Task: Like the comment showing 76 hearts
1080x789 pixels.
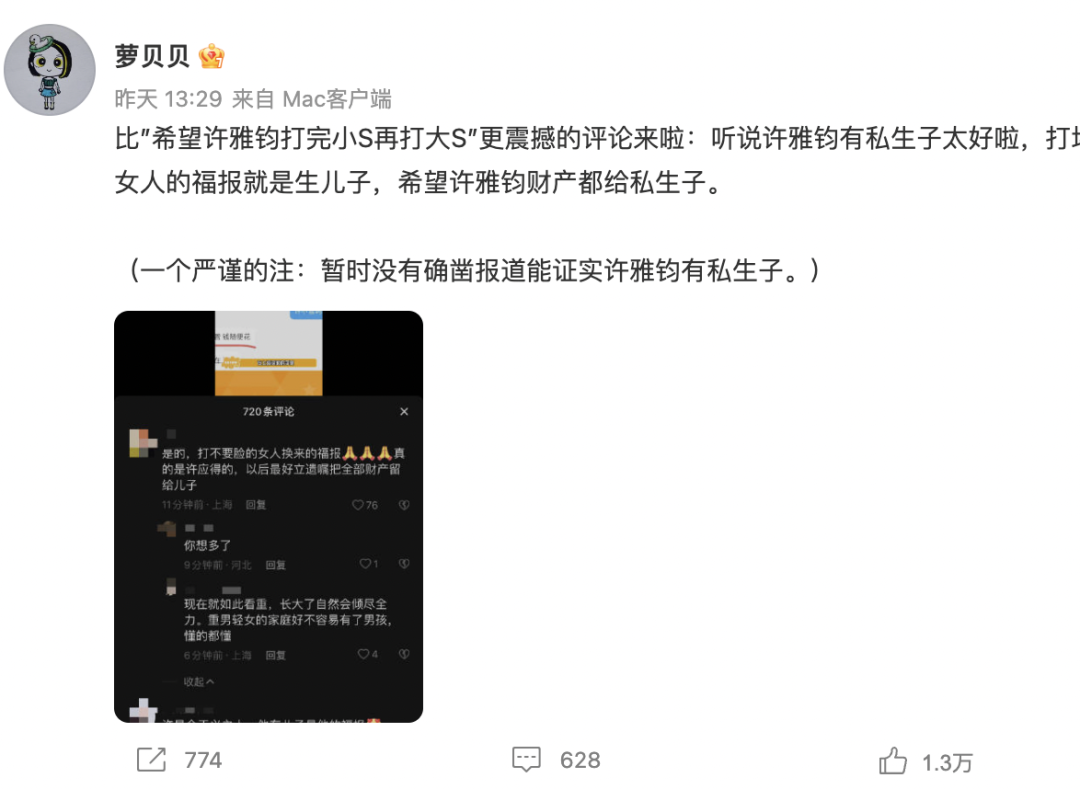Action: tap(357, 505)
